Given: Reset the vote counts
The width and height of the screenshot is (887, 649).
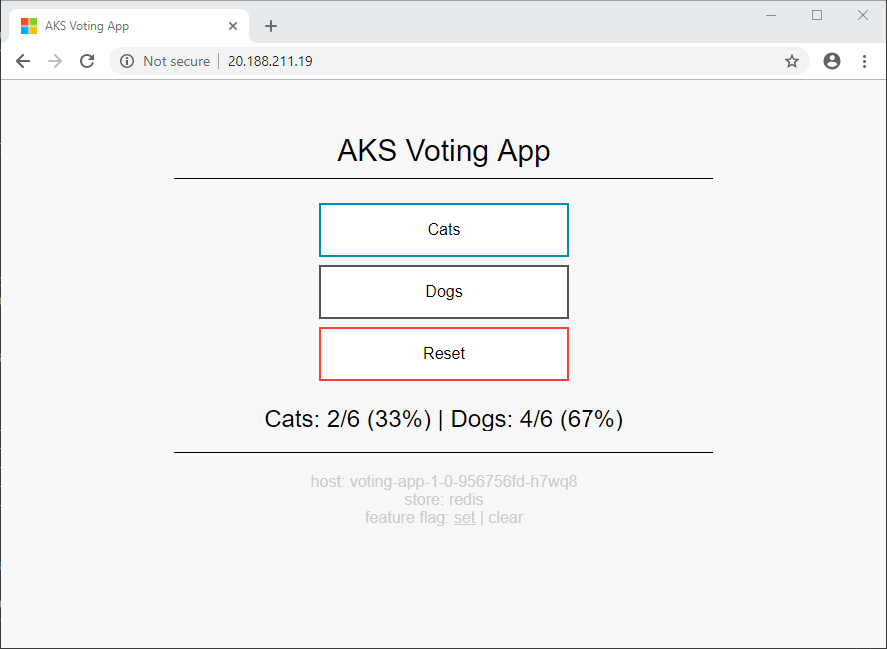Looking at the screenshot, I should pos(444,354).
